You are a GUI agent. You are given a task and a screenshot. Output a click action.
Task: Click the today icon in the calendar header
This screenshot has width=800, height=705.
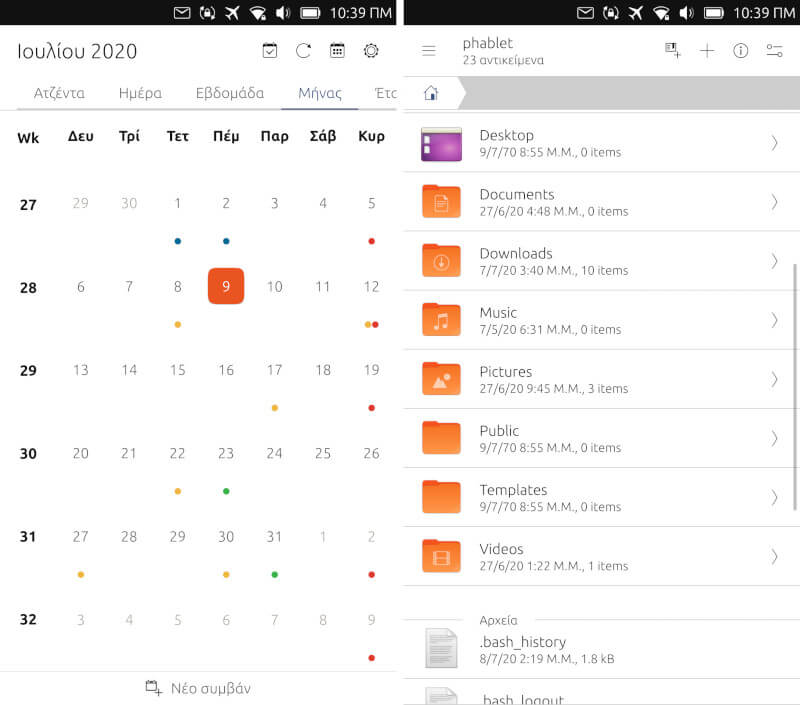pos(270,51)
